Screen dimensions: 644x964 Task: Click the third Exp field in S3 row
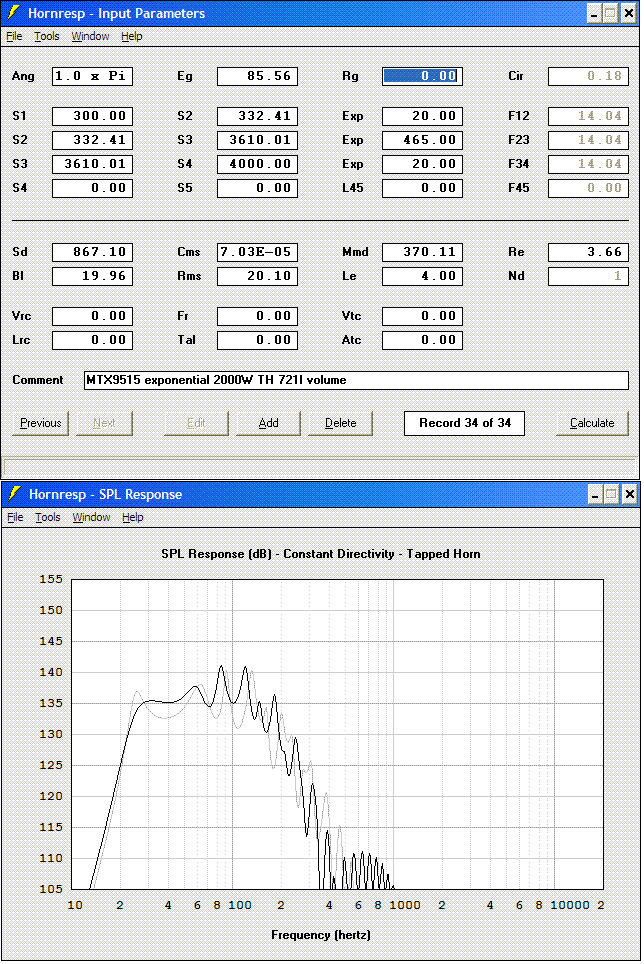pyautogui.click(x=422, y=164)
